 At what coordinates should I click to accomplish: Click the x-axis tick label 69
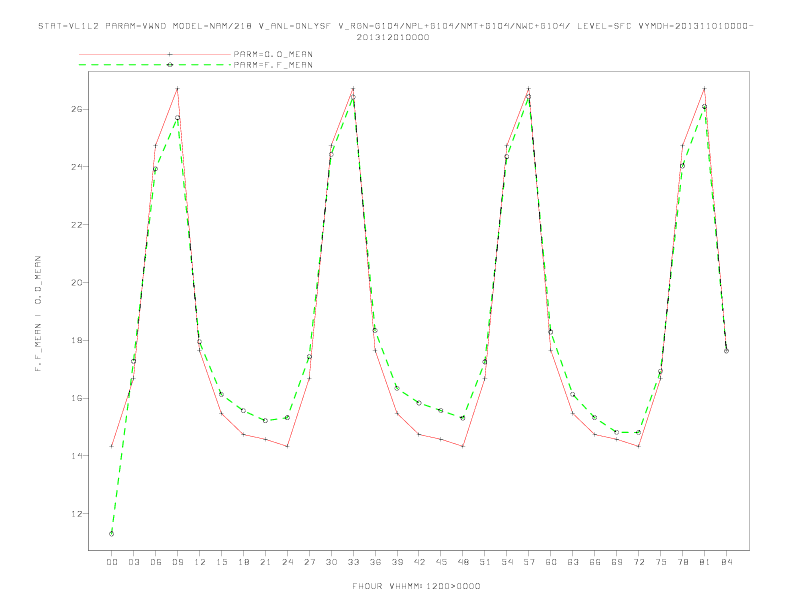click(x=617, y=562)
